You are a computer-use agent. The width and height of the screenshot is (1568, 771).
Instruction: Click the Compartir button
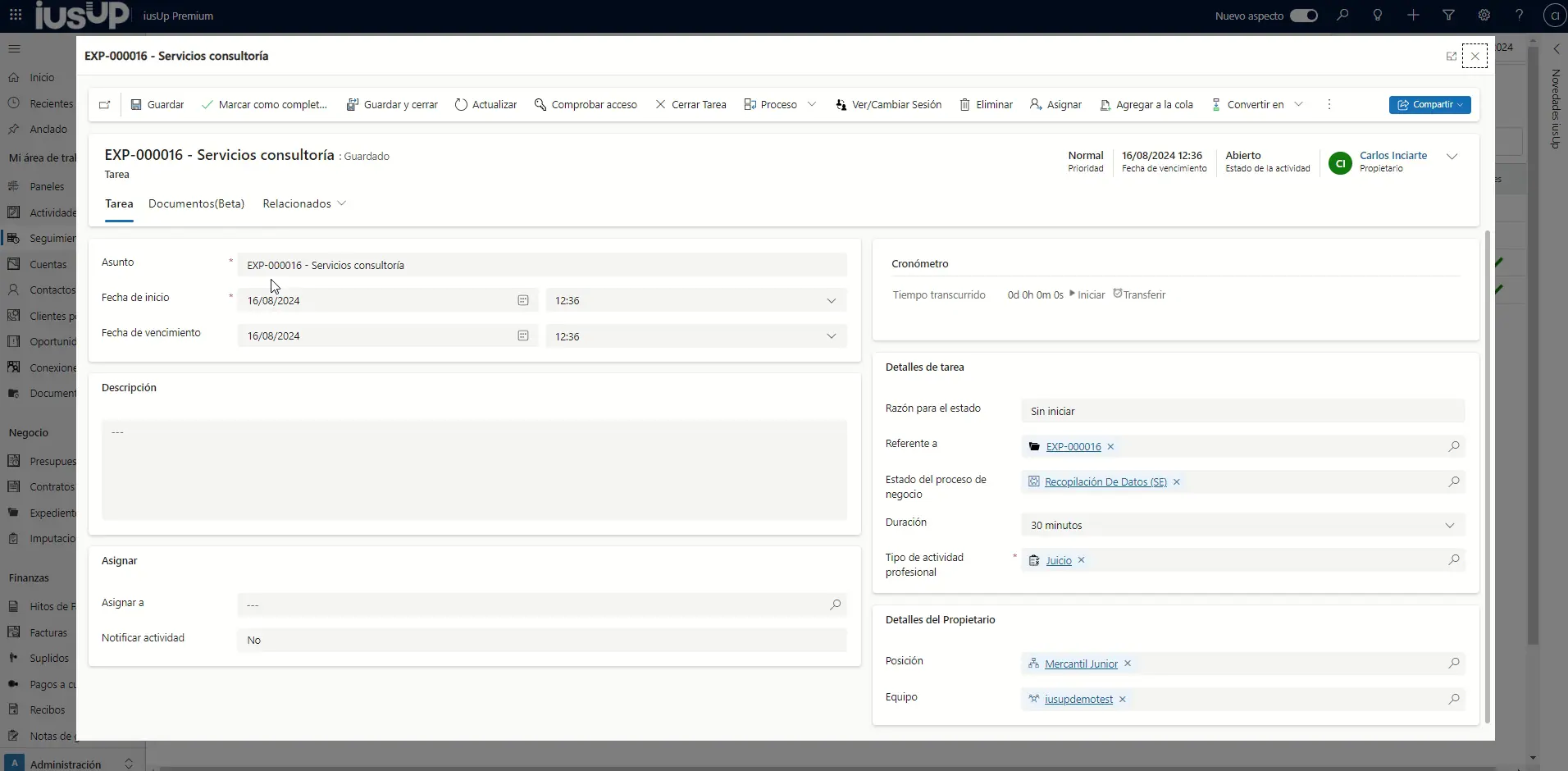tap(1429, 105)
